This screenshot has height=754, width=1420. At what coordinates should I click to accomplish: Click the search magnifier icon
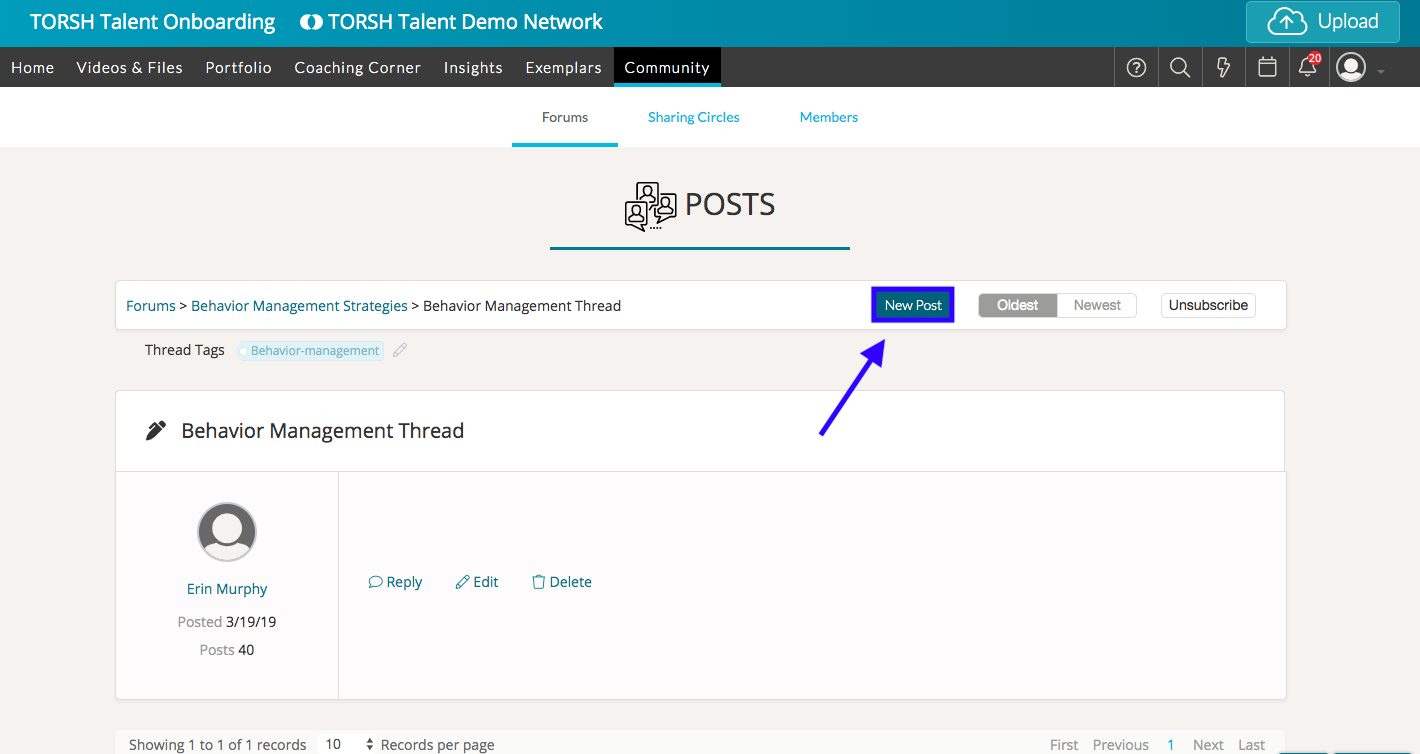tap(1180, 68)
